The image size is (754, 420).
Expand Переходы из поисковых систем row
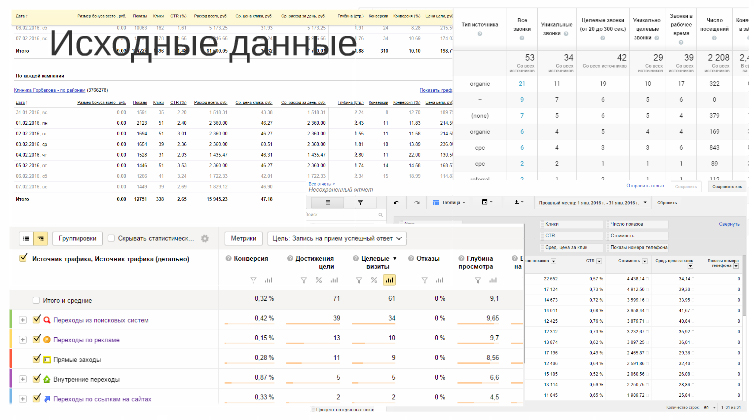pos(23,320)
